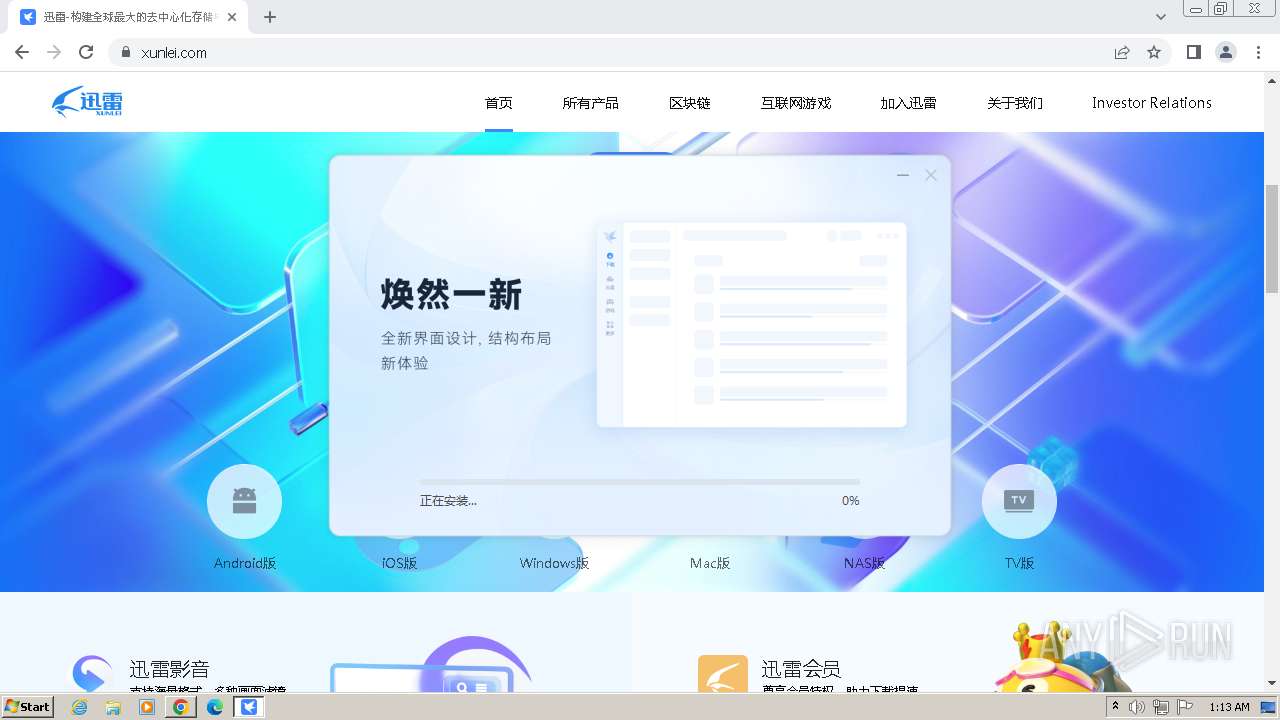
Task: Launch Internet Explorer from the taskbar
Action: (79, 707)
